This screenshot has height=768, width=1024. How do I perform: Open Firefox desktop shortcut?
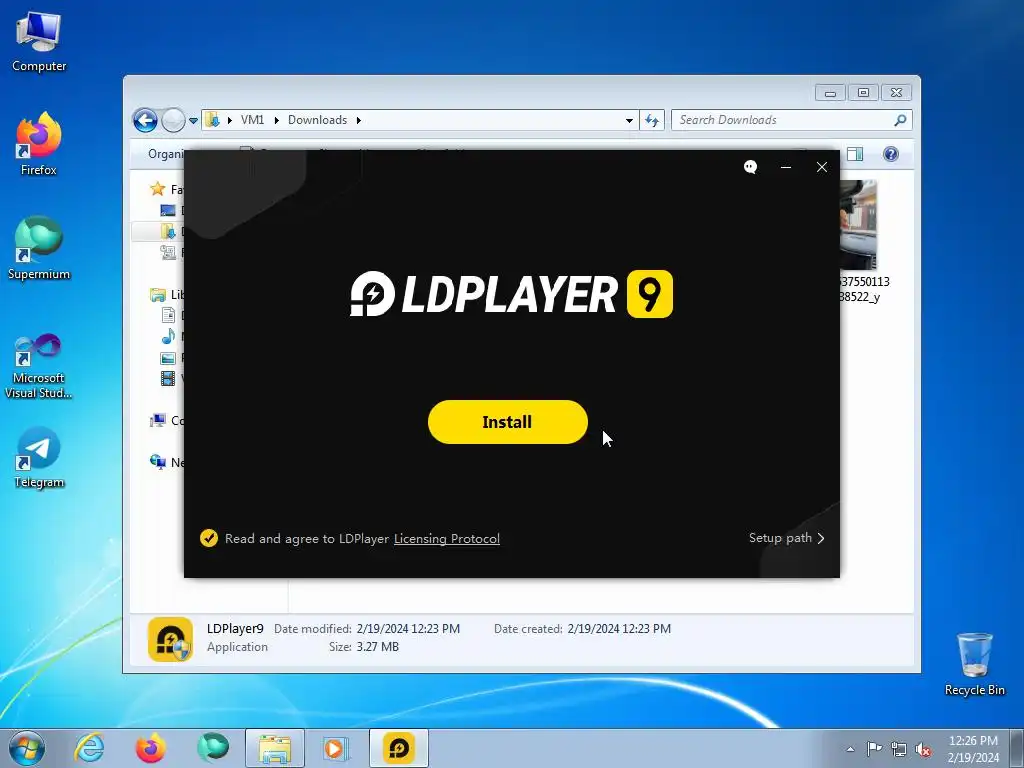pyautogui.click(x=39, y=145)
